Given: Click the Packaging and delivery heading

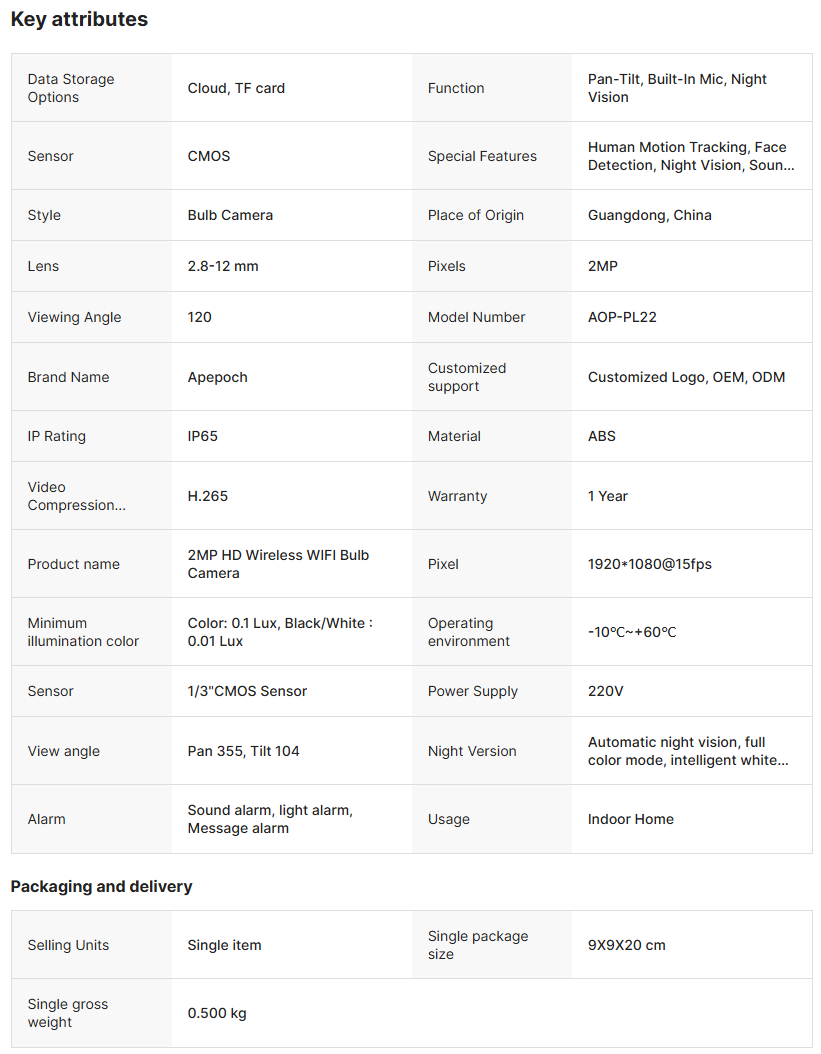Looking at the screenshot, I should [101, 886].
